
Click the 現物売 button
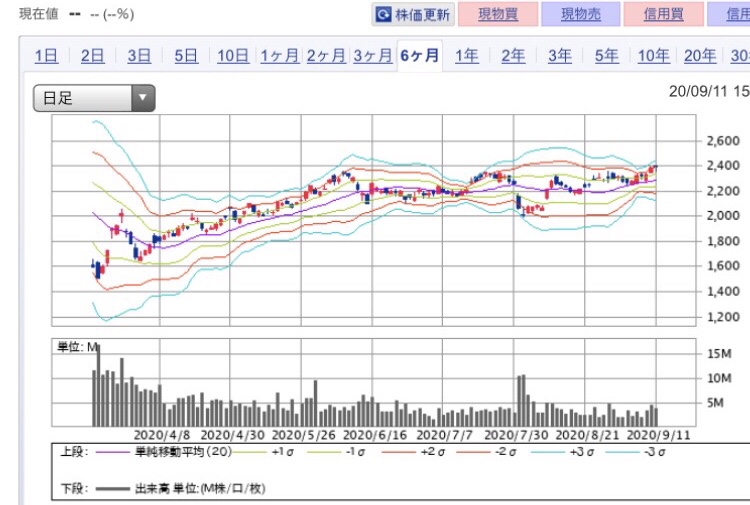(581, 14)
